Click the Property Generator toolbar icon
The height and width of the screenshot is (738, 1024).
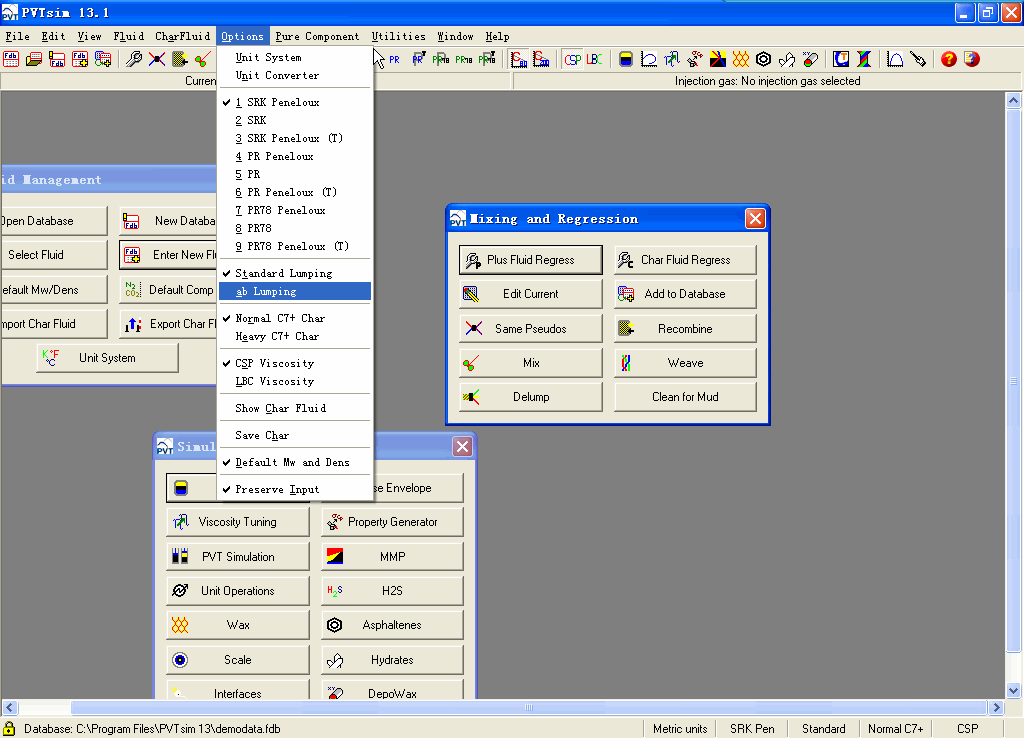point(694,59)
